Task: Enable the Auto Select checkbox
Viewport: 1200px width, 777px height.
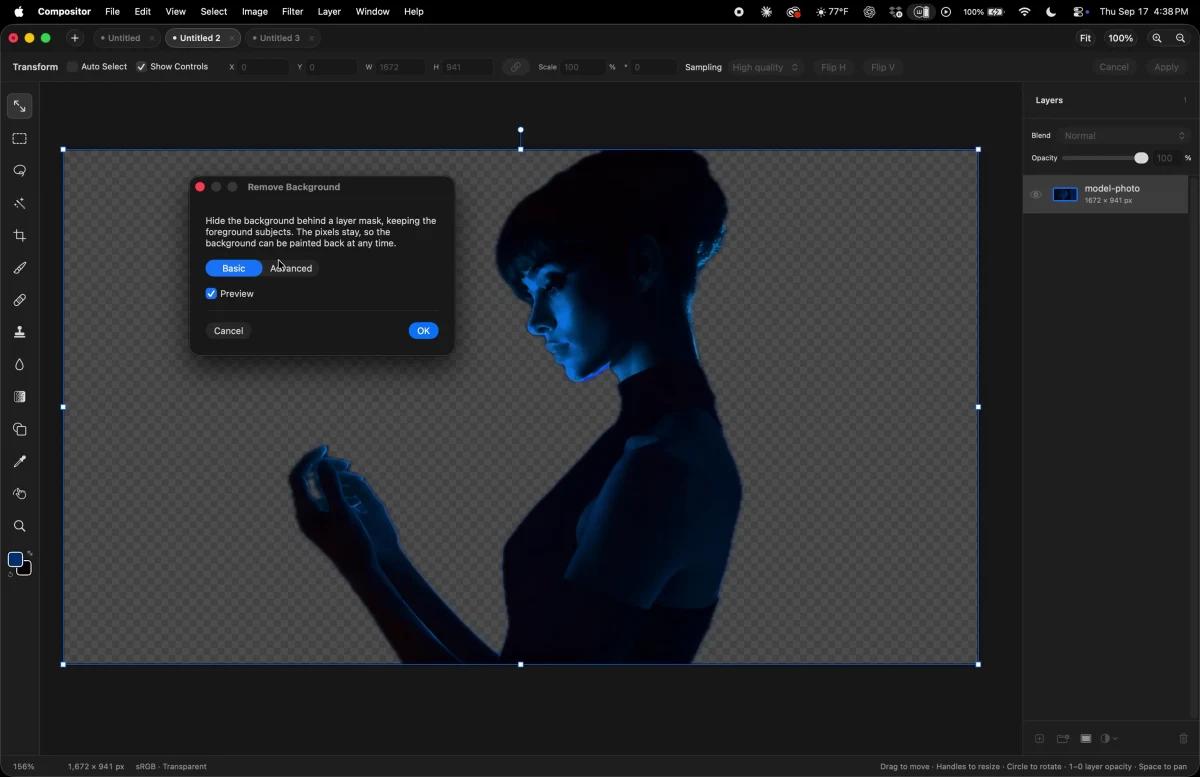Action: point(73,67)
